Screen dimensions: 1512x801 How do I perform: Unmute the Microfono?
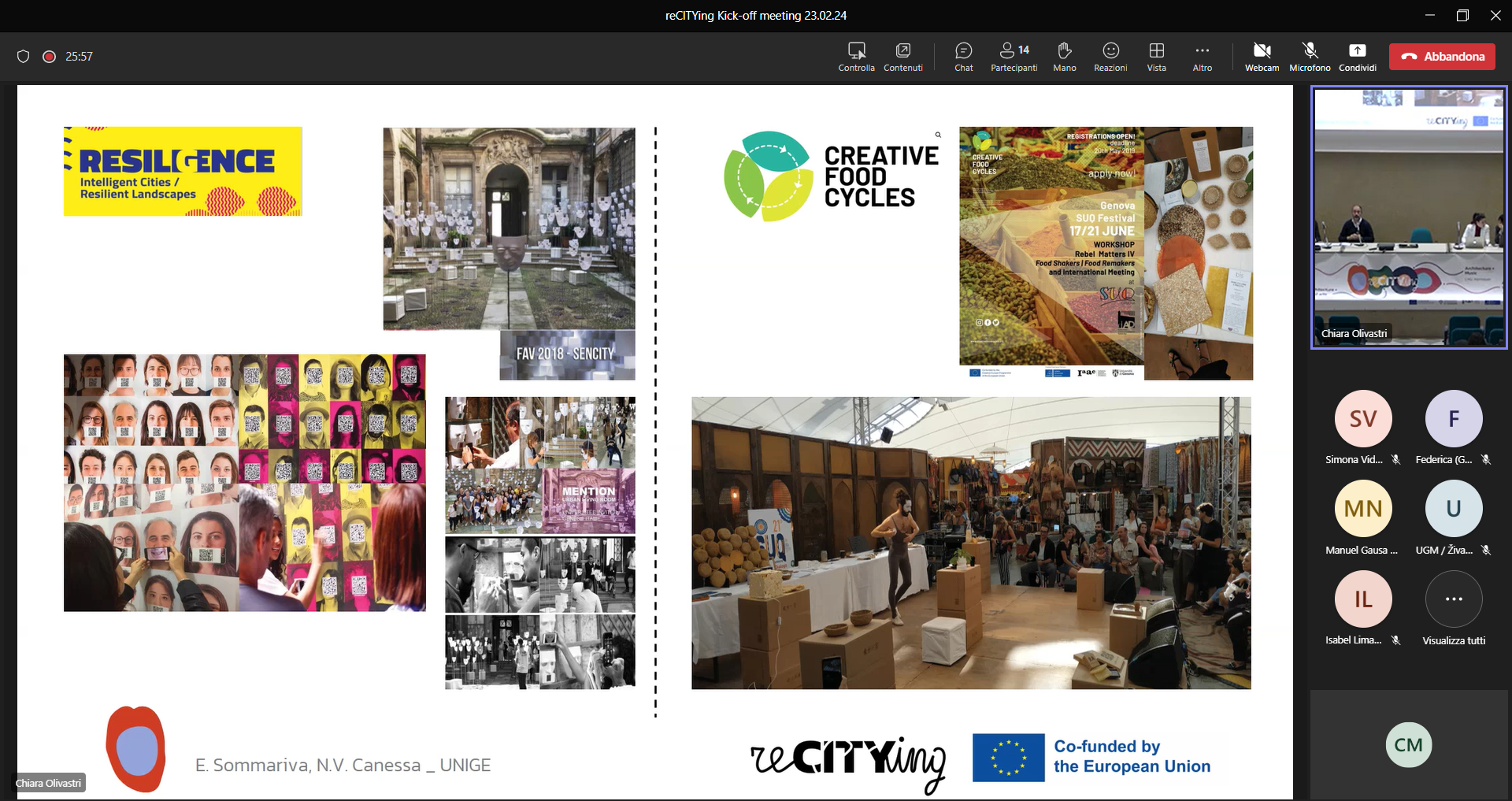tap(1310, 56)
